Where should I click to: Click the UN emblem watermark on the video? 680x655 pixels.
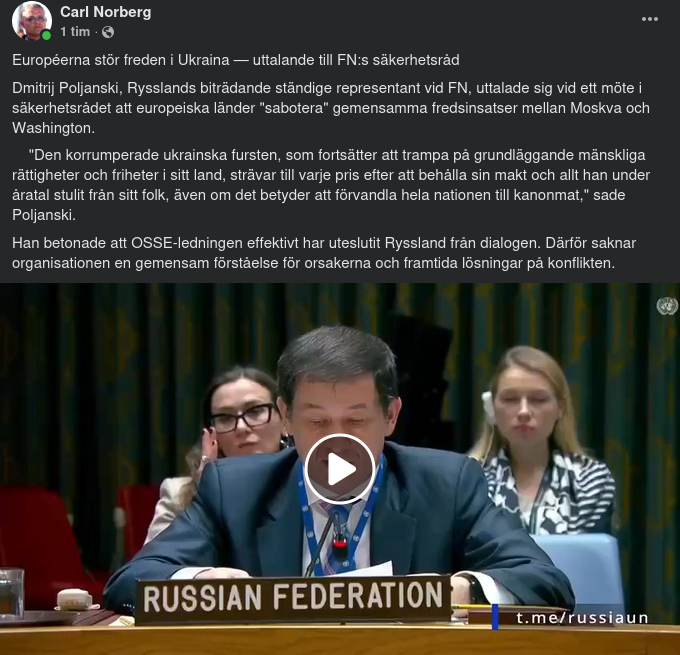(667, 305)
